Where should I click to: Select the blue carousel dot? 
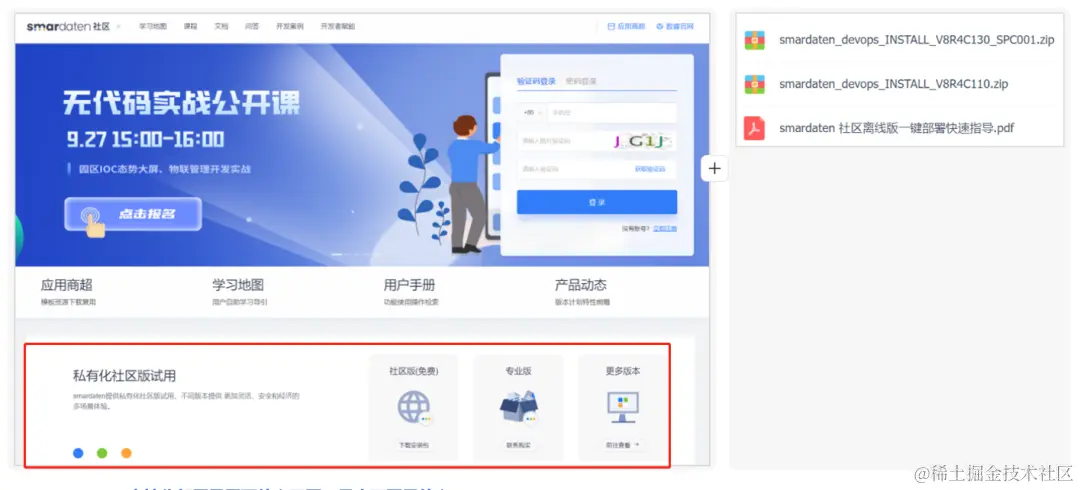78,453
